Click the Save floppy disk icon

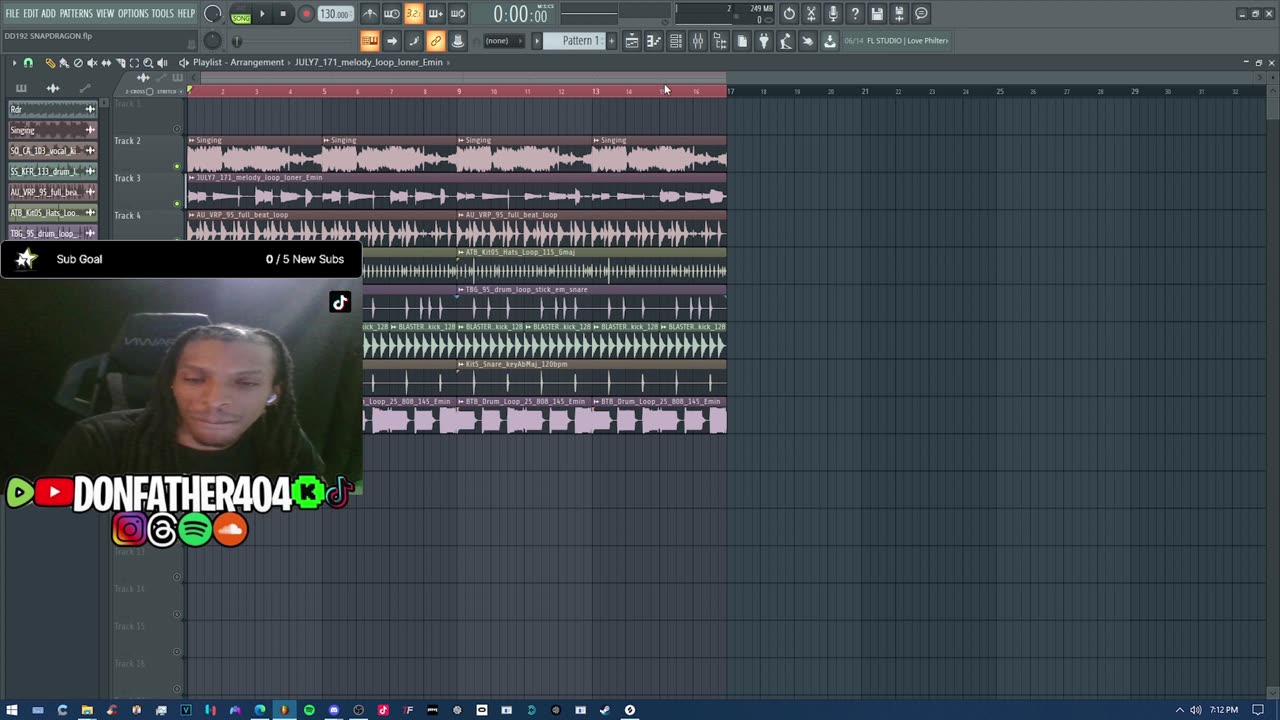point(877,14)
